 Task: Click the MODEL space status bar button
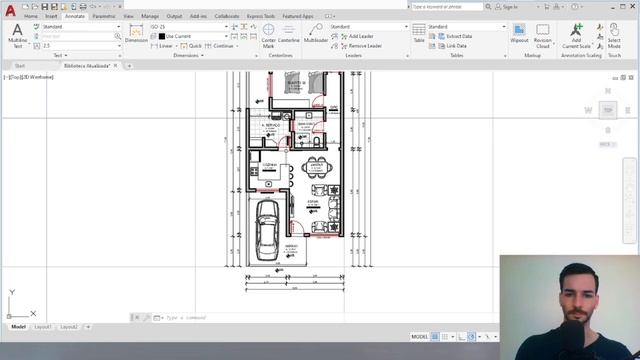point(419,337)
